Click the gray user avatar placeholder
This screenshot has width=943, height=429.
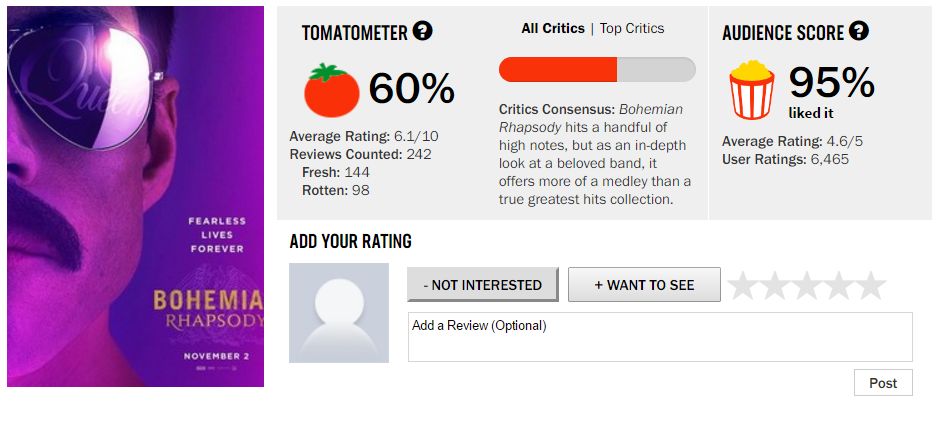[x=339, y=313]
